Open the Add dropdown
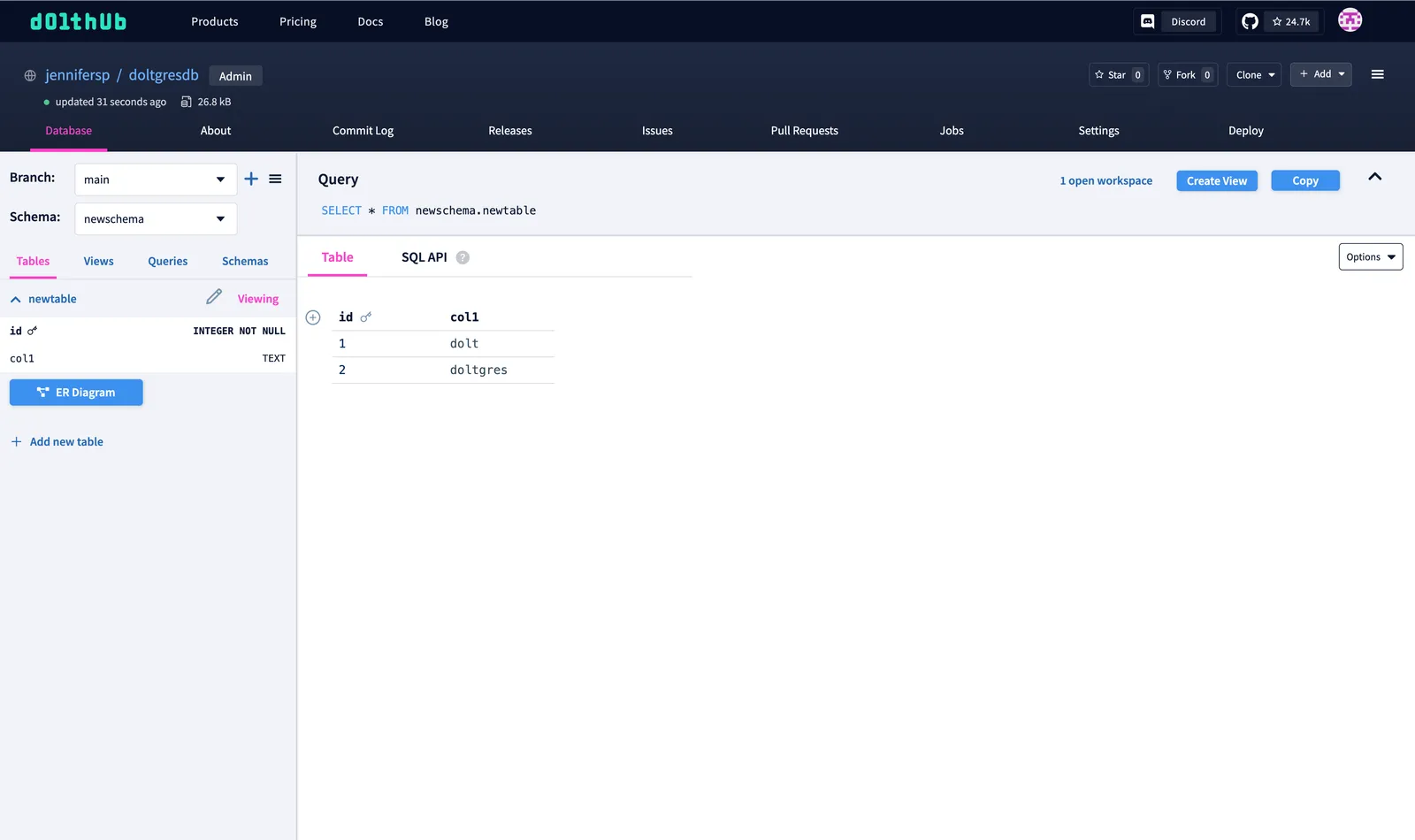 [x=1321, y=74]
